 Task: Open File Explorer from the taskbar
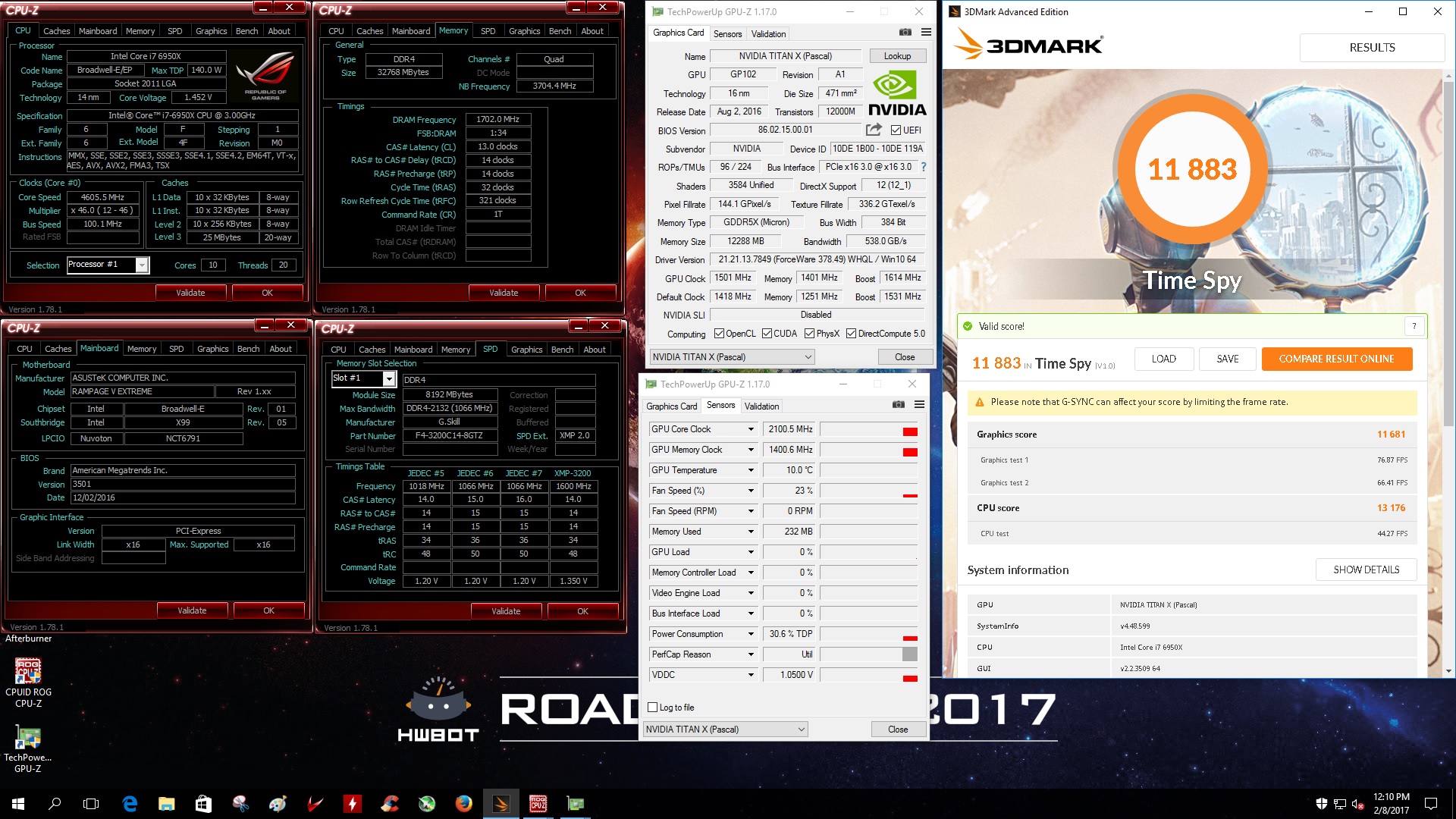(x=167, y=804)
